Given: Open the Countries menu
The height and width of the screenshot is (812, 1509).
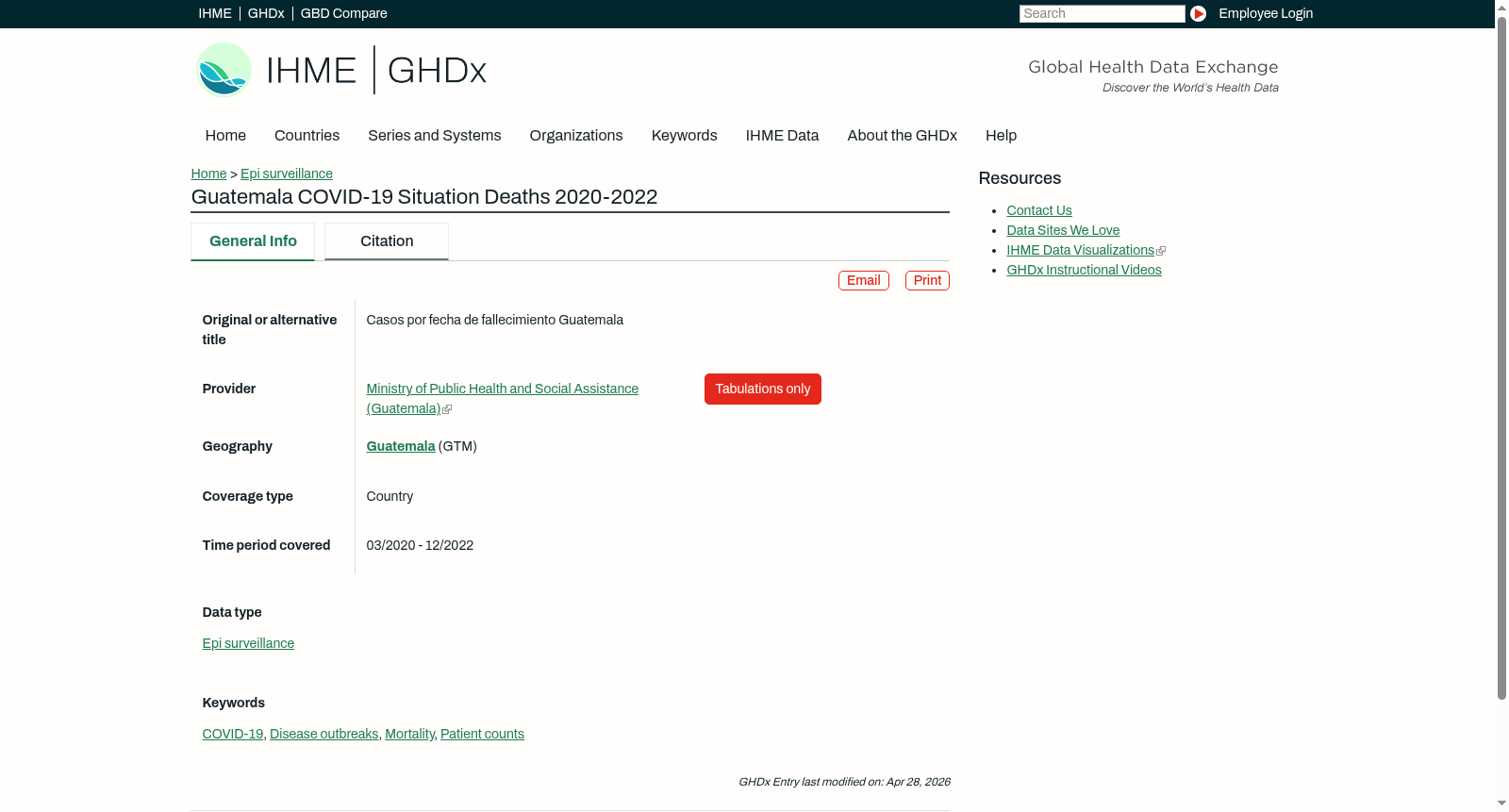Looking at the screenshot, I should click(x=307, y=136).
